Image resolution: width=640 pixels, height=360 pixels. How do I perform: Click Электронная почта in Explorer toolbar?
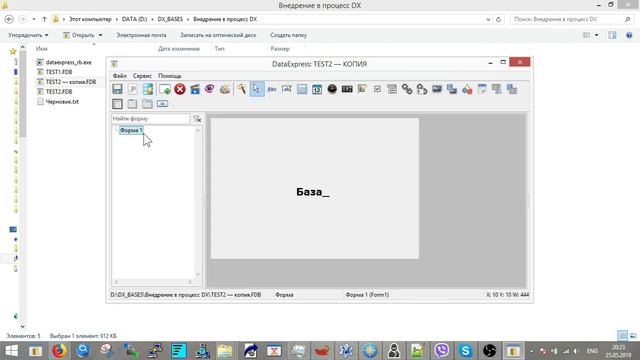coord(141,35)
